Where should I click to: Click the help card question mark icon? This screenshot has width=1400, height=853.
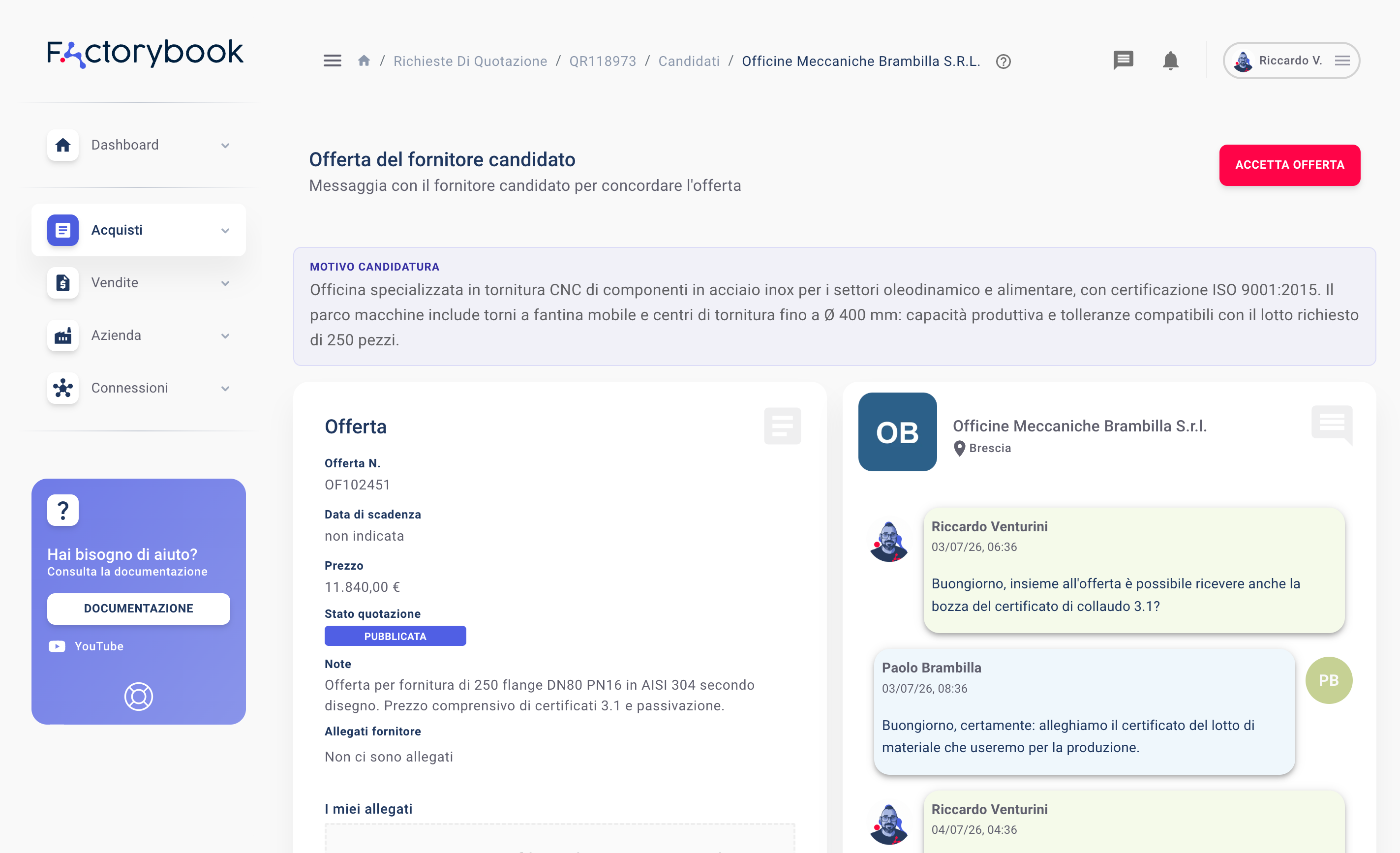[63, 510]
